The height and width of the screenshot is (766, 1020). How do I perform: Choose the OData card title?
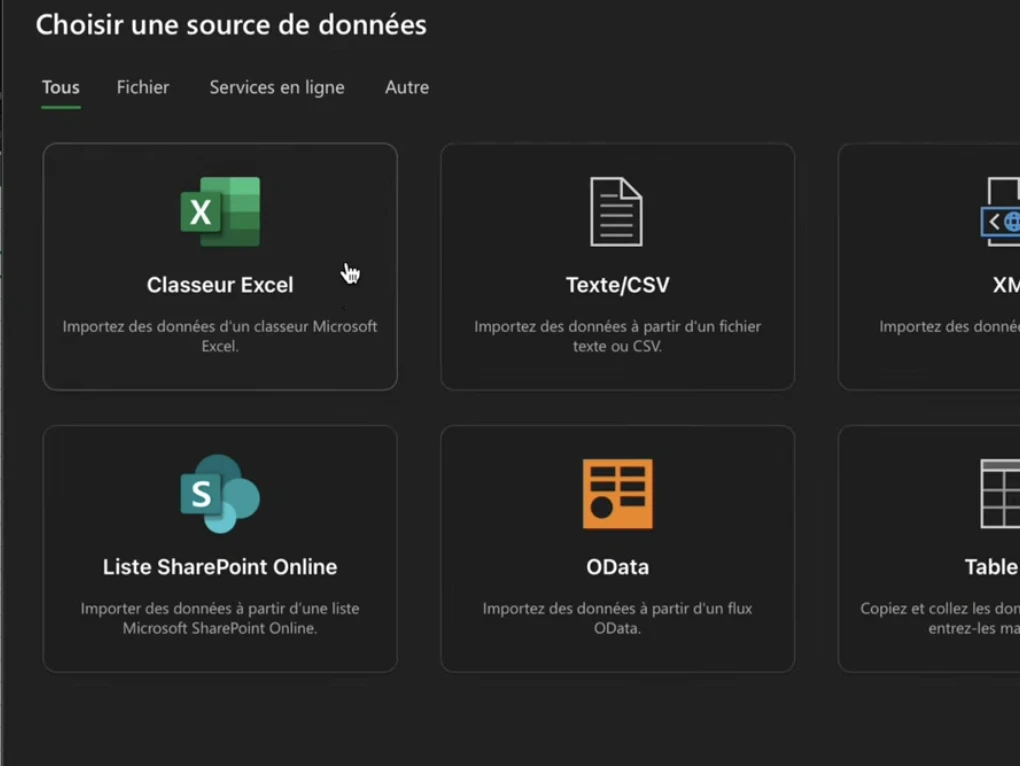point(617,567)
